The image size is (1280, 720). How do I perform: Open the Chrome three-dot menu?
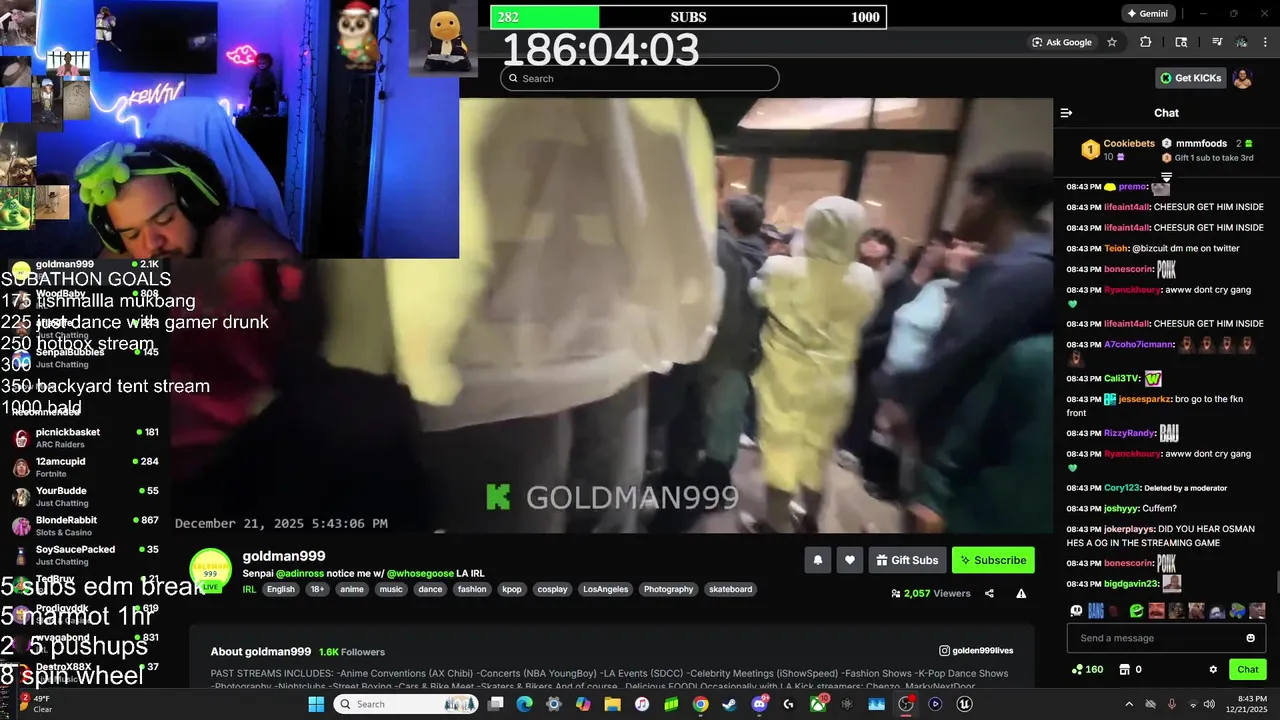[1266, 42]
